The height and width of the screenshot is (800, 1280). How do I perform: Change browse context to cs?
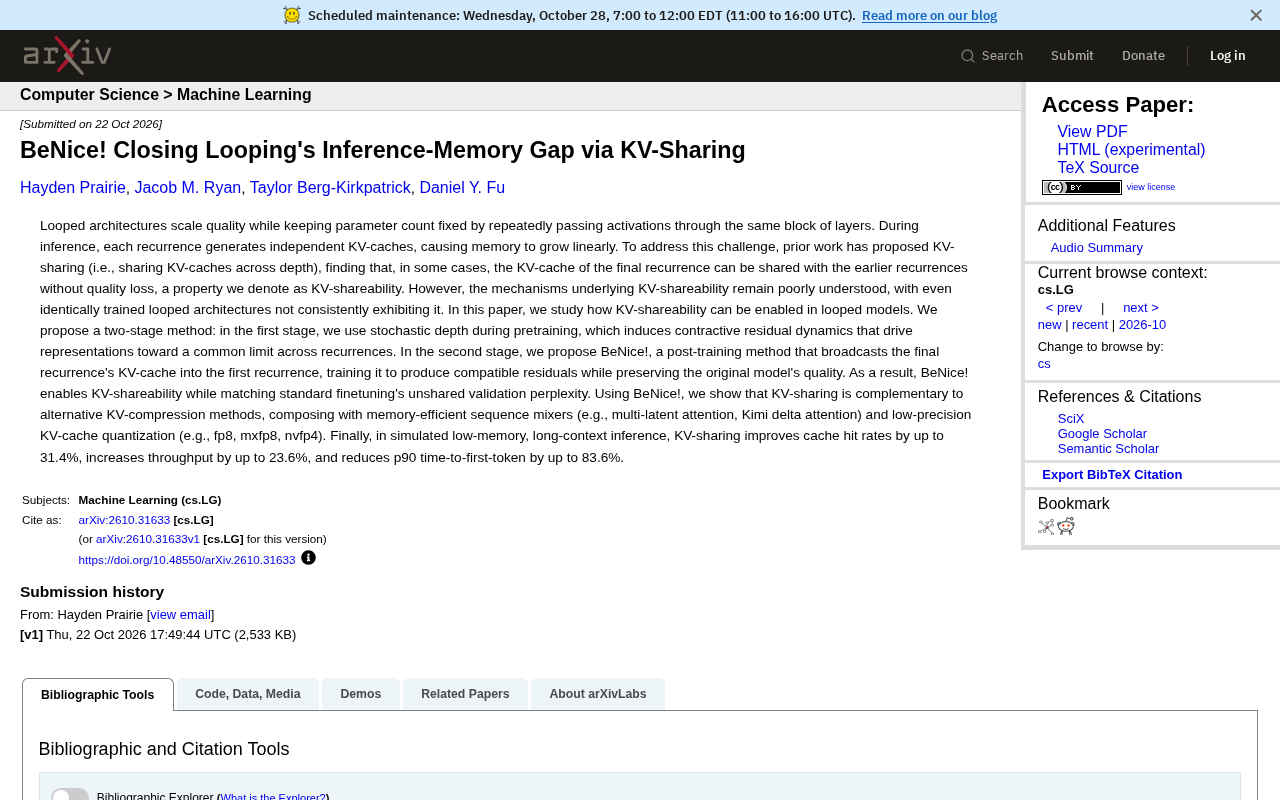(1044, 364)
